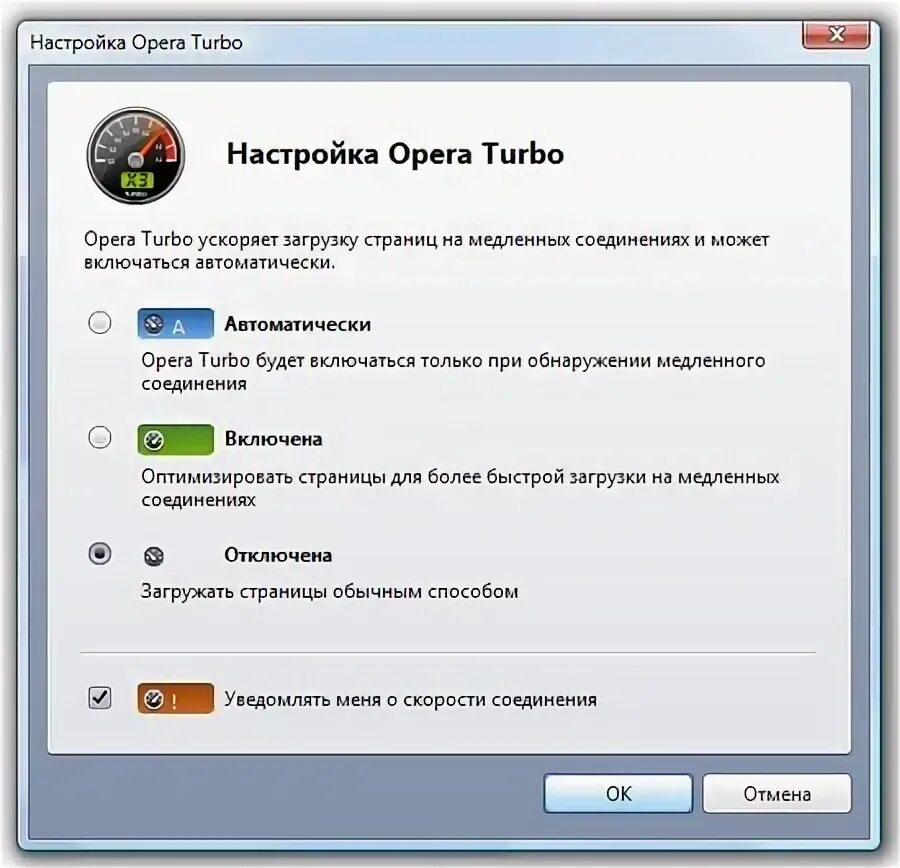Click the Загружать страницы обычным способом description
Screen dimensions: 900x868
329,591
